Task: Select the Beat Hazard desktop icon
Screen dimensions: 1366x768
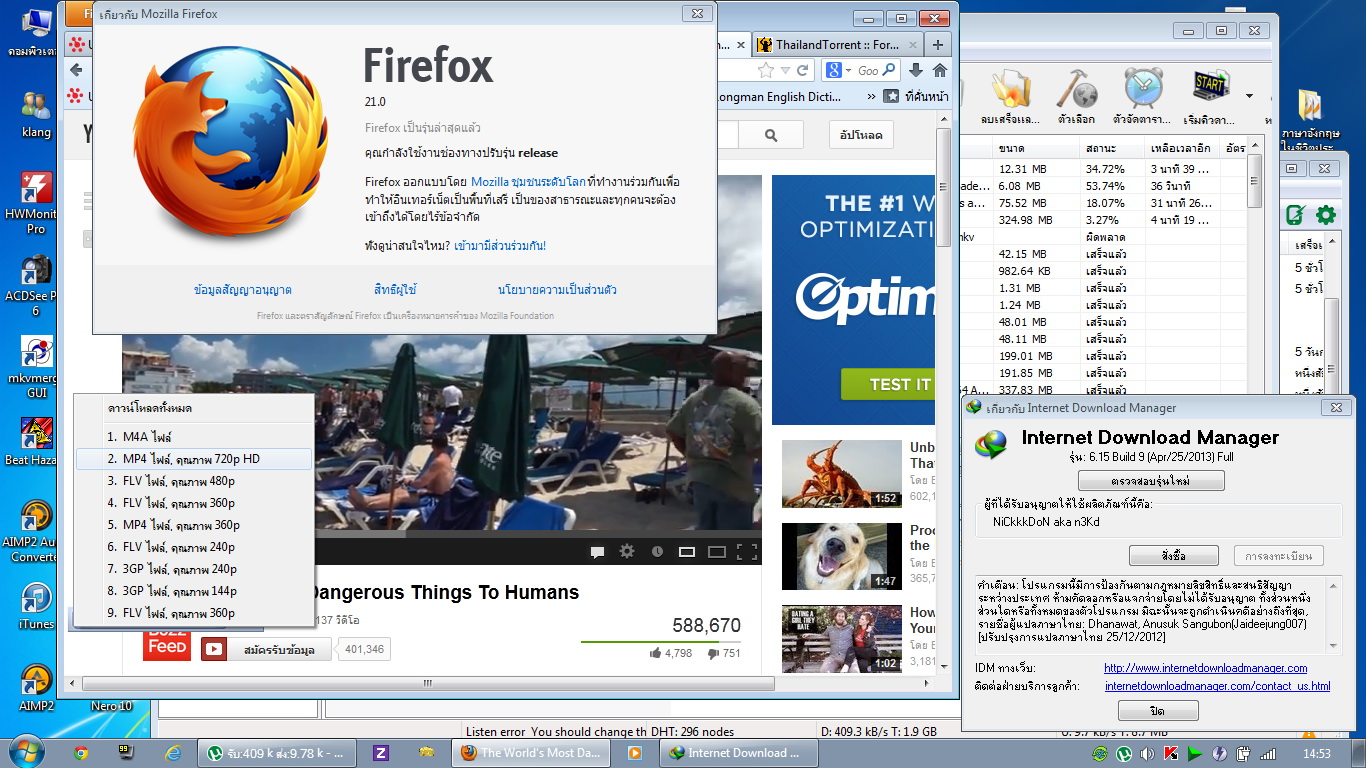Action: [x=36, y=442]
